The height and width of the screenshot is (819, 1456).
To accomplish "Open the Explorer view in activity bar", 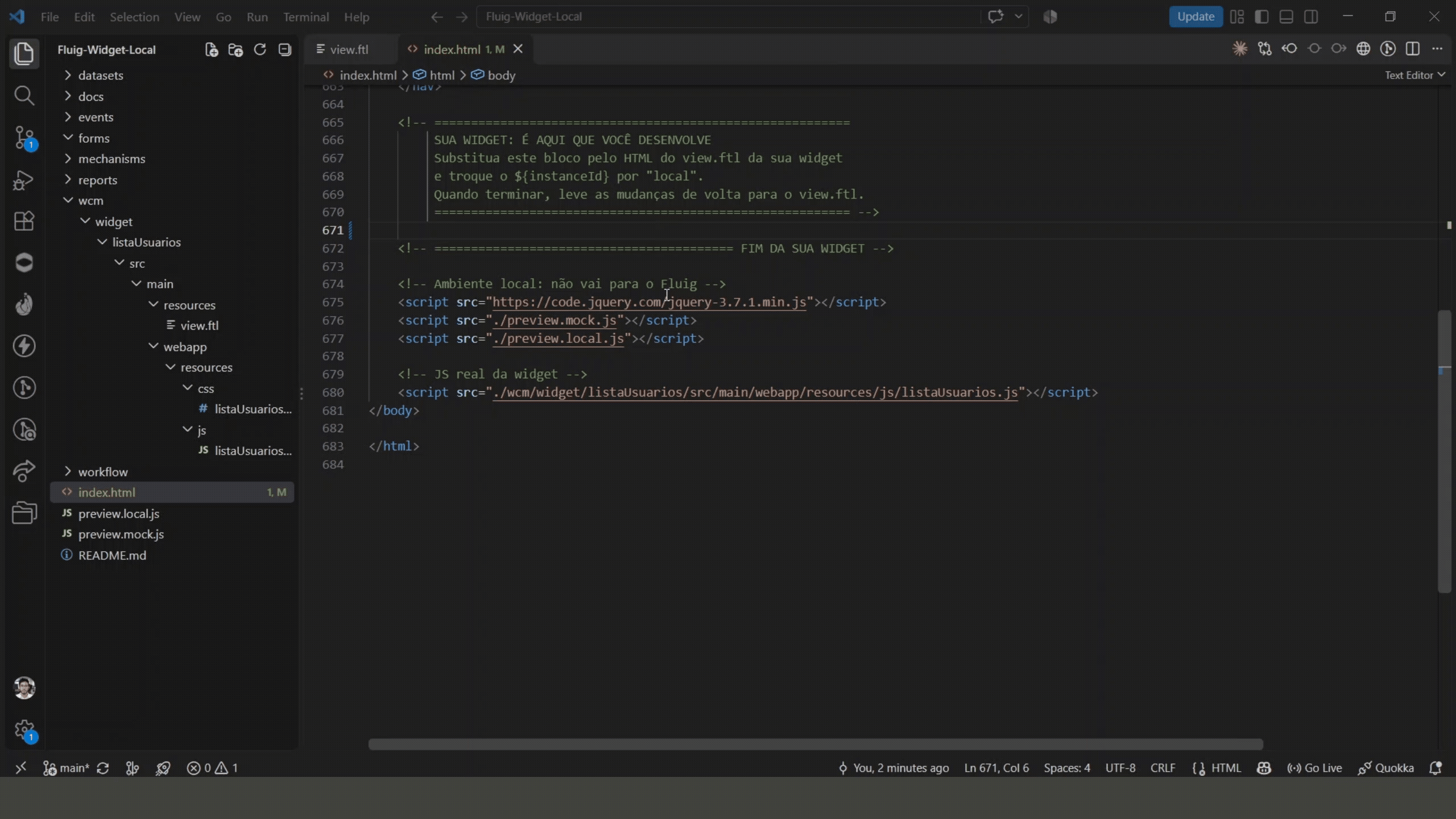I will click(24, 53).
